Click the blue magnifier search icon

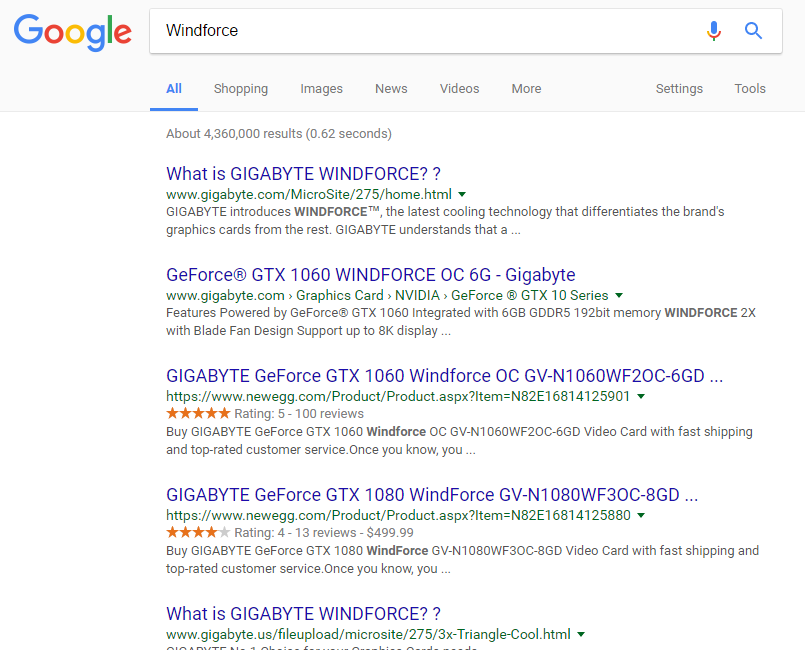tap(753, 31)
